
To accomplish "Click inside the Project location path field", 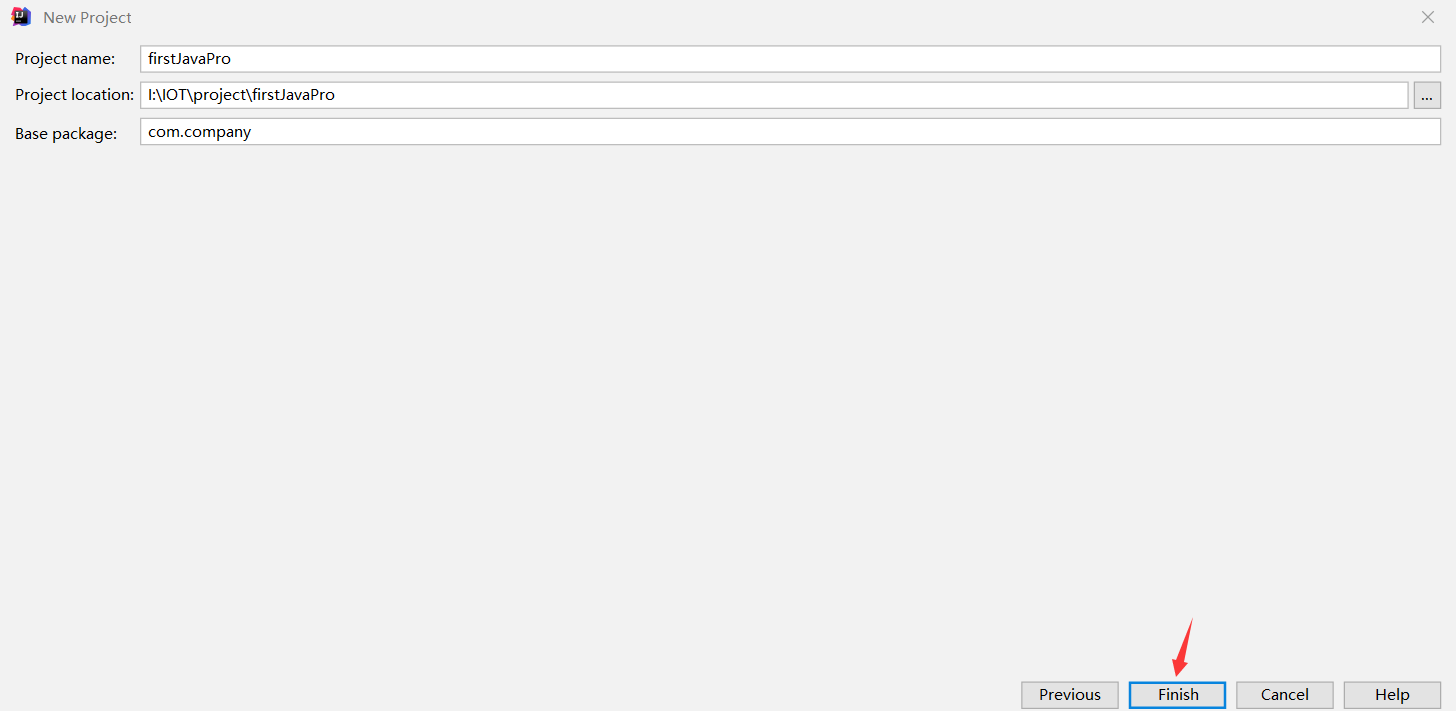I will click(x=774, y=95).
